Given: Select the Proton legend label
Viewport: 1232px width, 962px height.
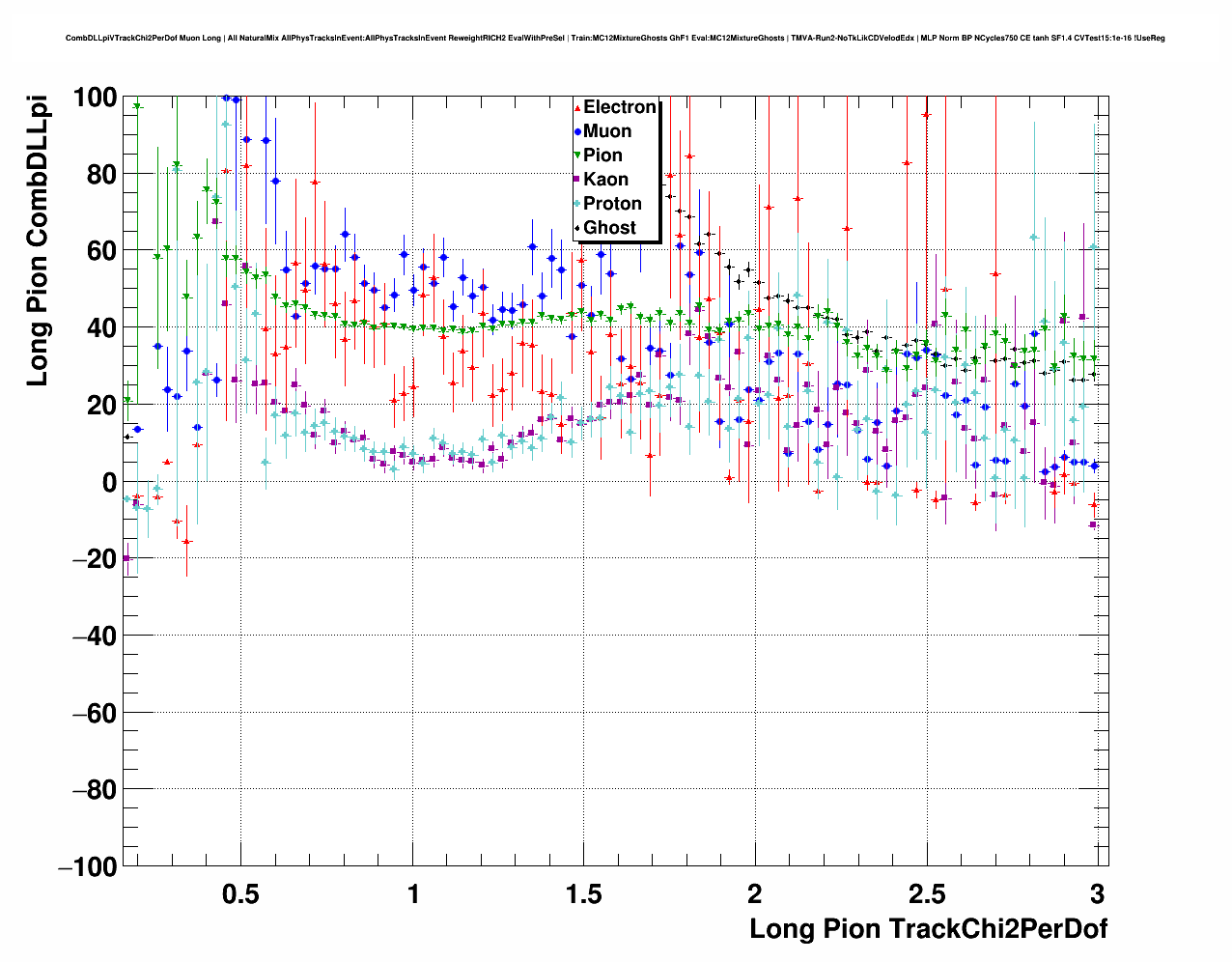Looking at the screenshot, I should click(612, 204).
